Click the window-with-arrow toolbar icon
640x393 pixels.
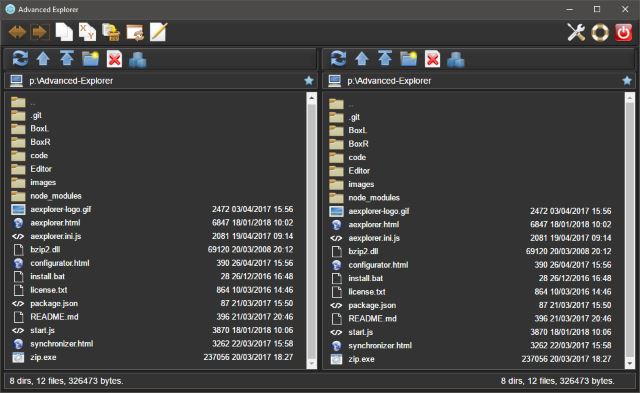tap(135, 32)
